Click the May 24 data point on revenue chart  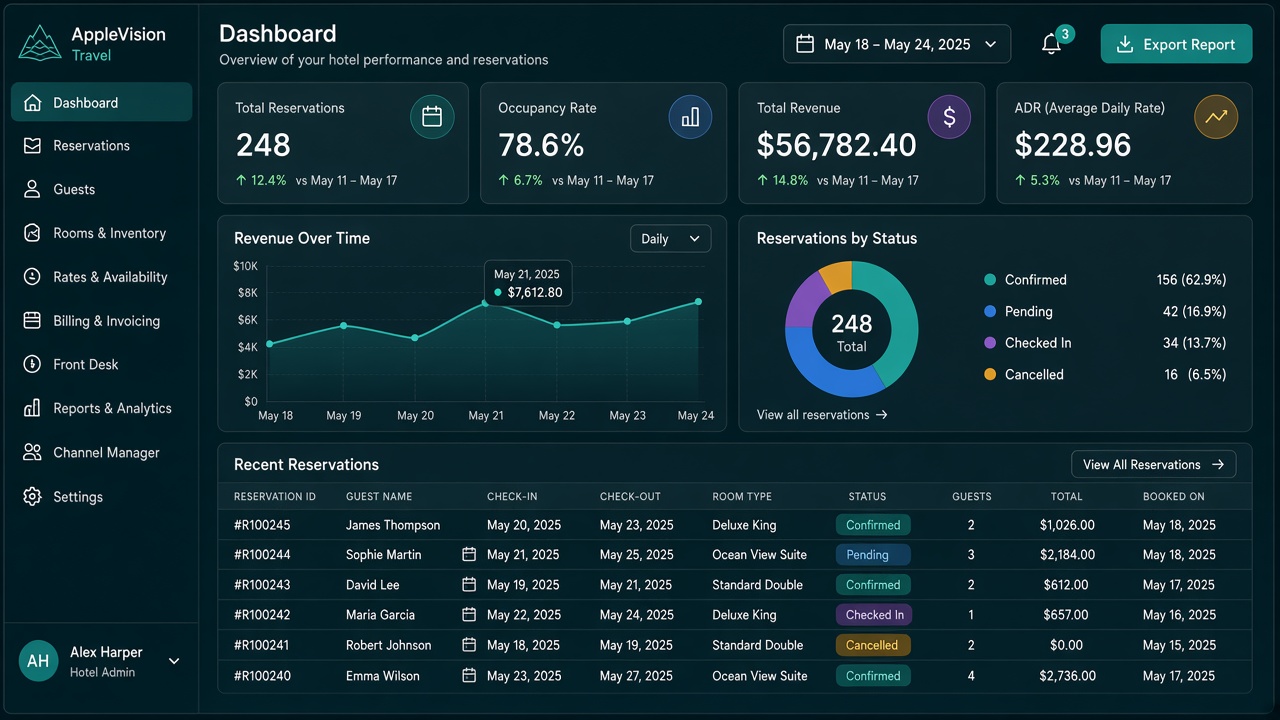click(698, 301)
